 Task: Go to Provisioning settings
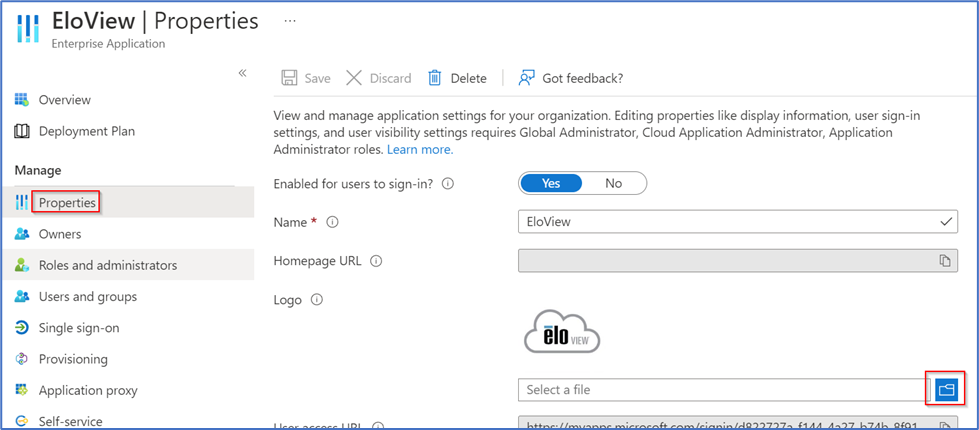tap(73, 359)
